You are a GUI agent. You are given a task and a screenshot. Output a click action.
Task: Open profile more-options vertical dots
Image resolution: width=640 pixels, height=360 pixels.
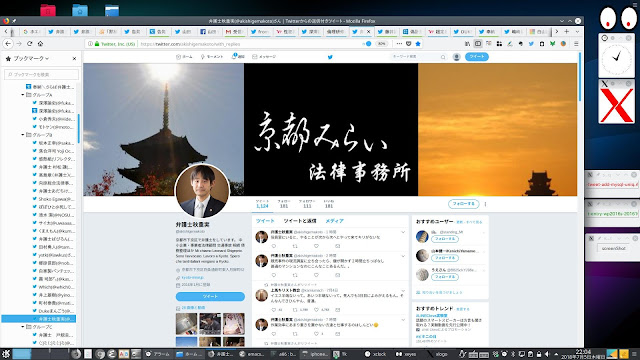485,204
